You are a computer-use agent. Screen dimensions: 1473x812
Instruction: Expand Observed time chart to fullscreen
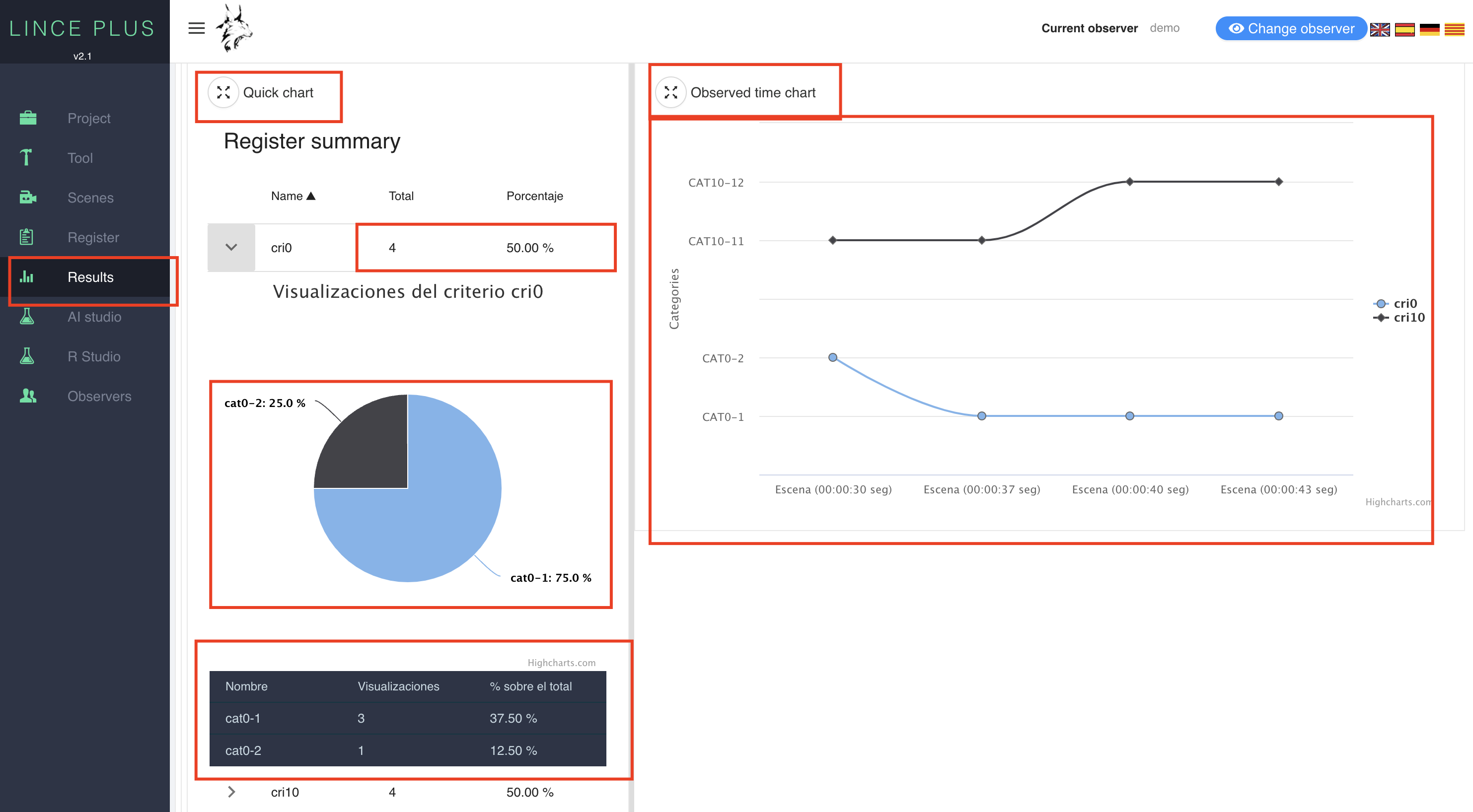tap(671, 93)
